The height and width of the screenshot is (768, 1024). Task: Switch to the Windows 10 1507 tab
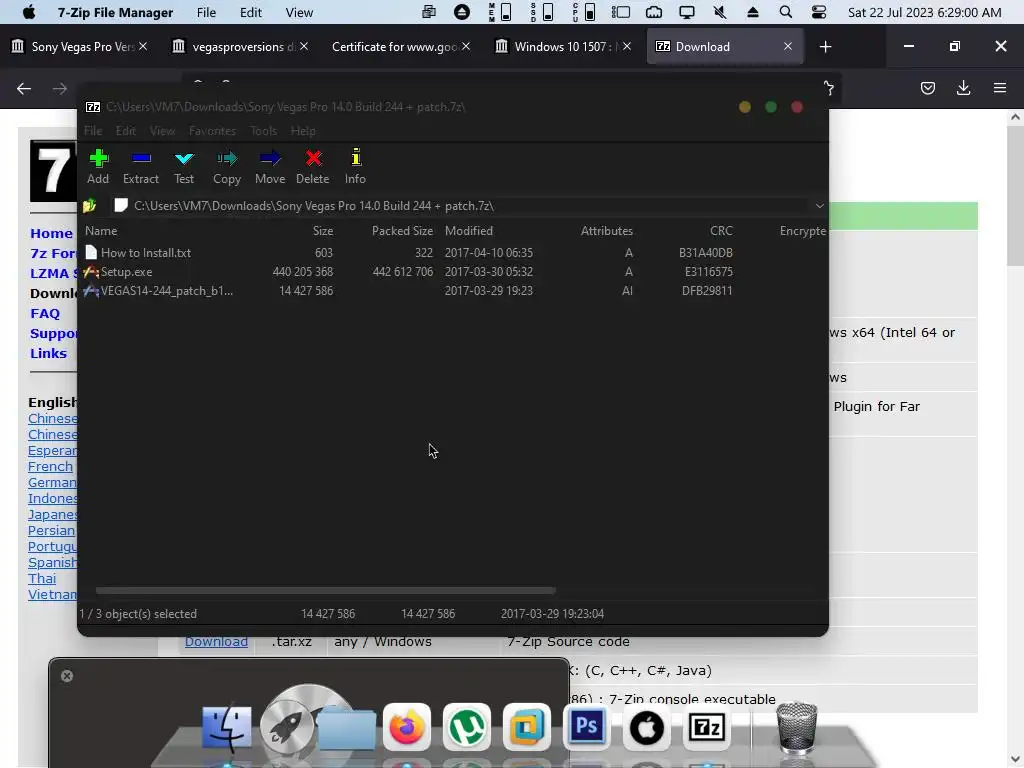click(562, 46)
